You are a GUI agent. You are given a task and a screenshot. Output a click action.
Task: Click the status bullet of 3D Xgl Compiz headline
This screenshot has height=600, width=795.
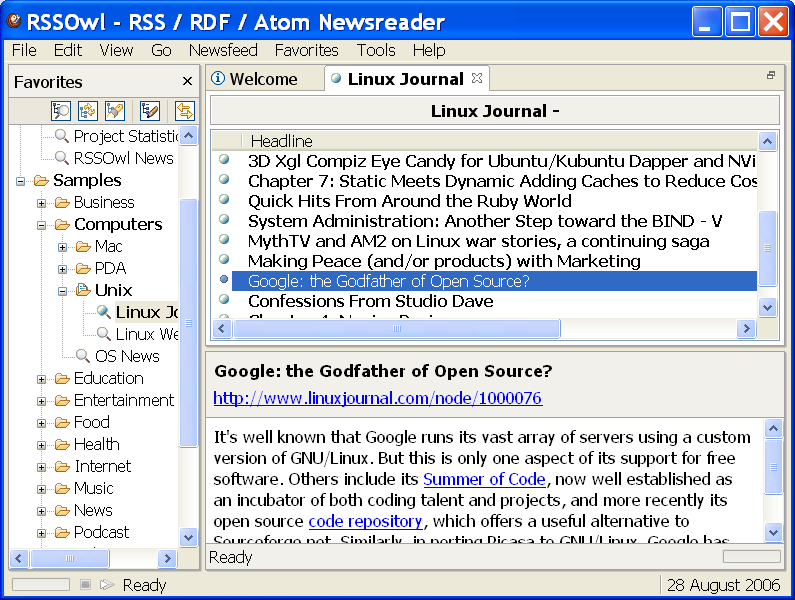[224, 159]
